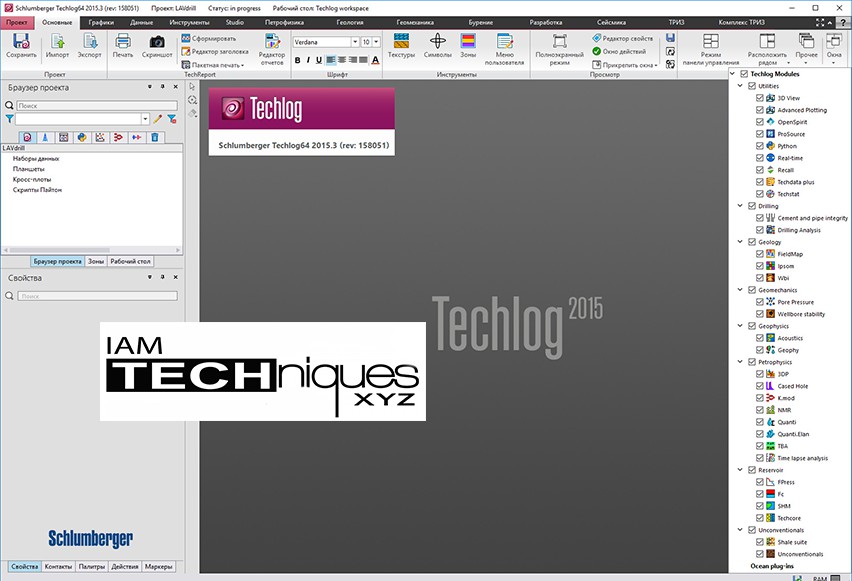Click the Сохранить (Save) icon
Image resolution: width=852 pixels, height=581 pixels.
click(x=21, y=41)
